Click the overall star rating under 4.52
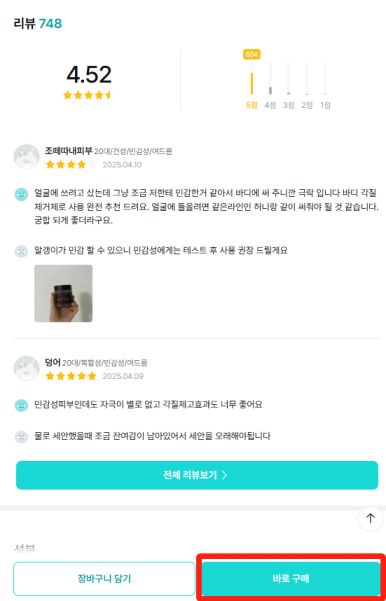This screenshot has height=601, width=386. pyautogui.click(x=87, y=95)
